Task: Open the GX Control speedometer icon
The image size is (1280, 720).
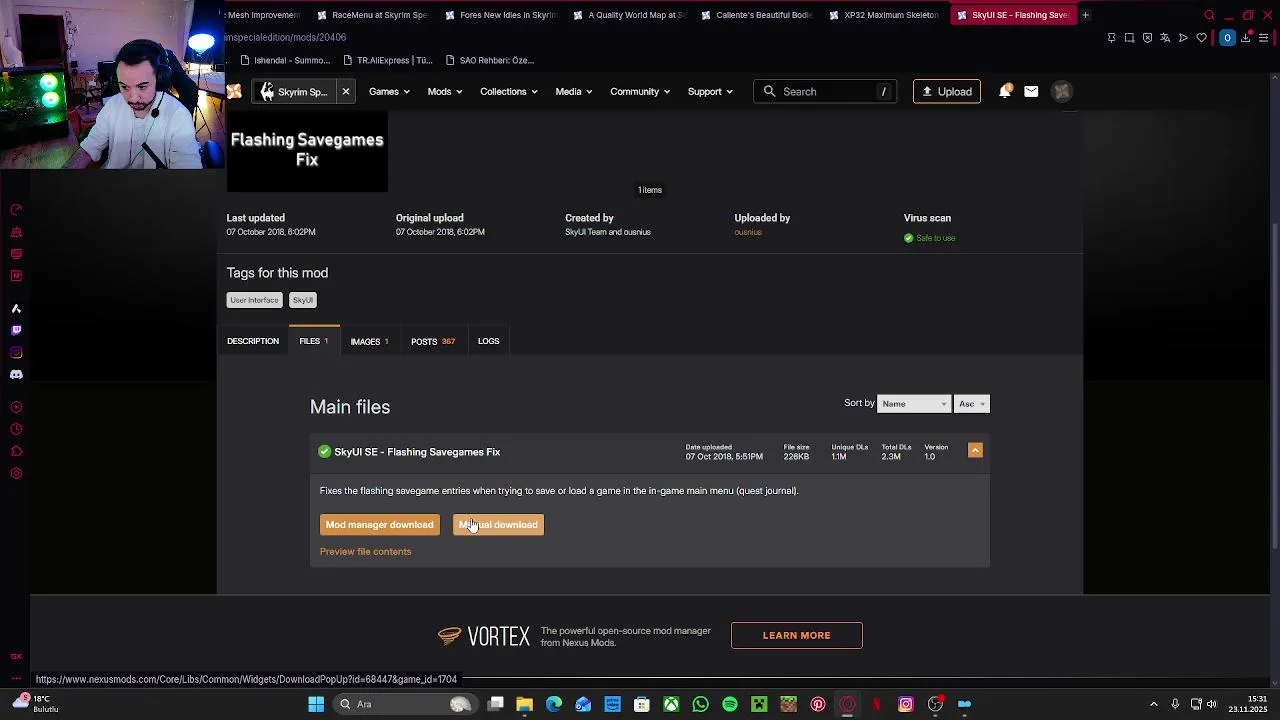Action: pos(16,210)
